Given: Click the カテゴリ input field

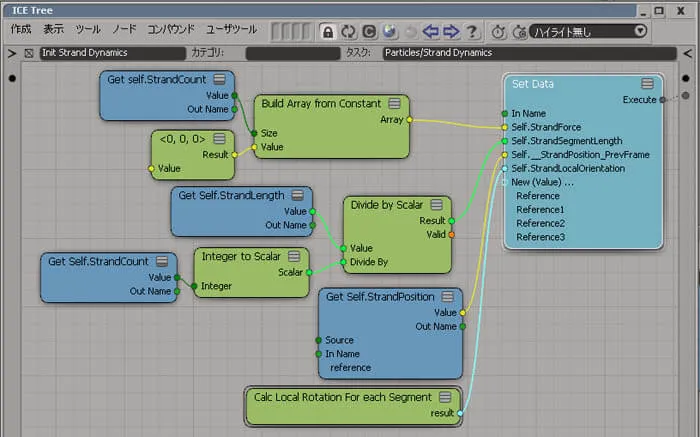Looking at the screenshot, I should pyautogui.click(x=293, y=53).
